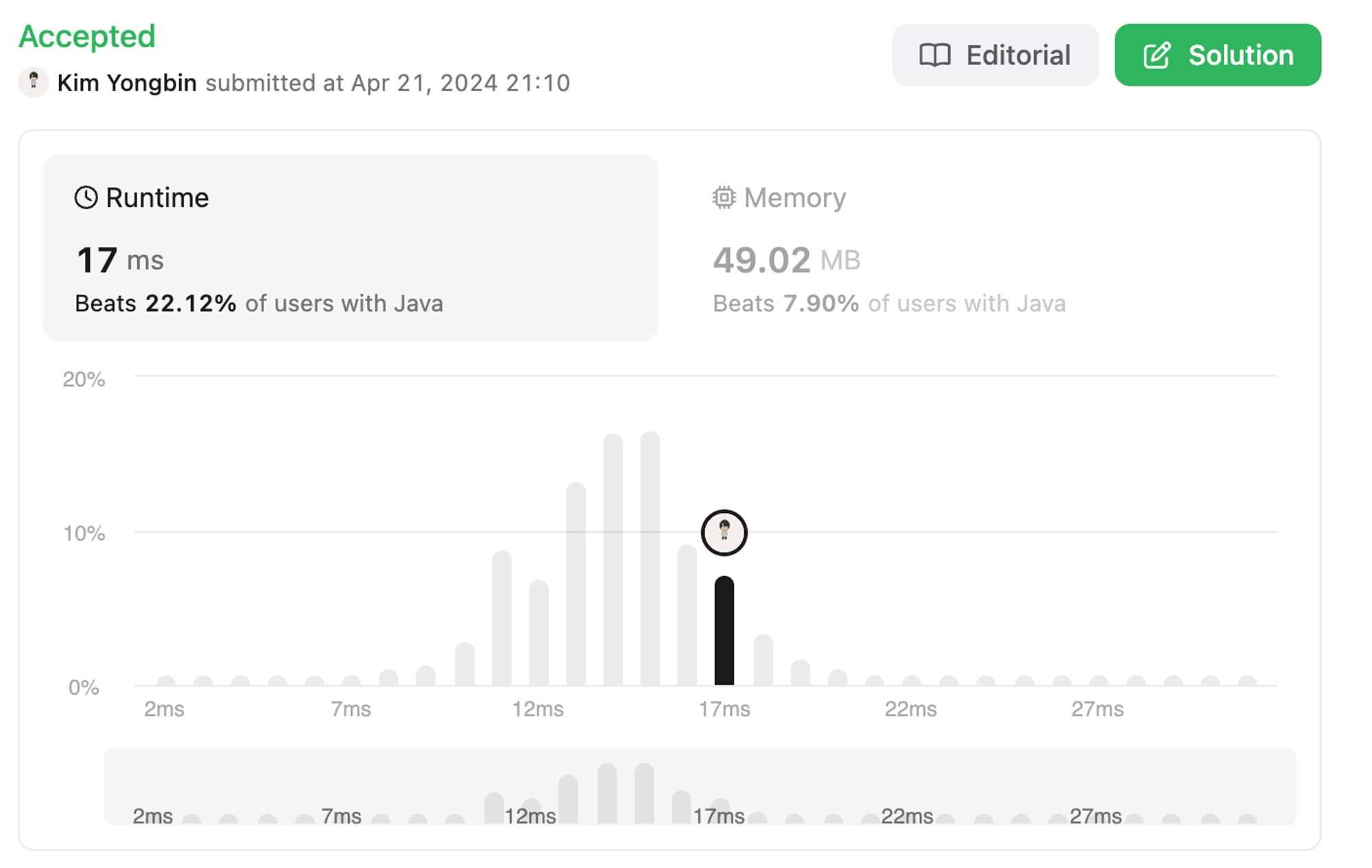Click the avatar marker above 17ms bar
This screenshot has height=868, width=1372.
click(x=724, y=533)
